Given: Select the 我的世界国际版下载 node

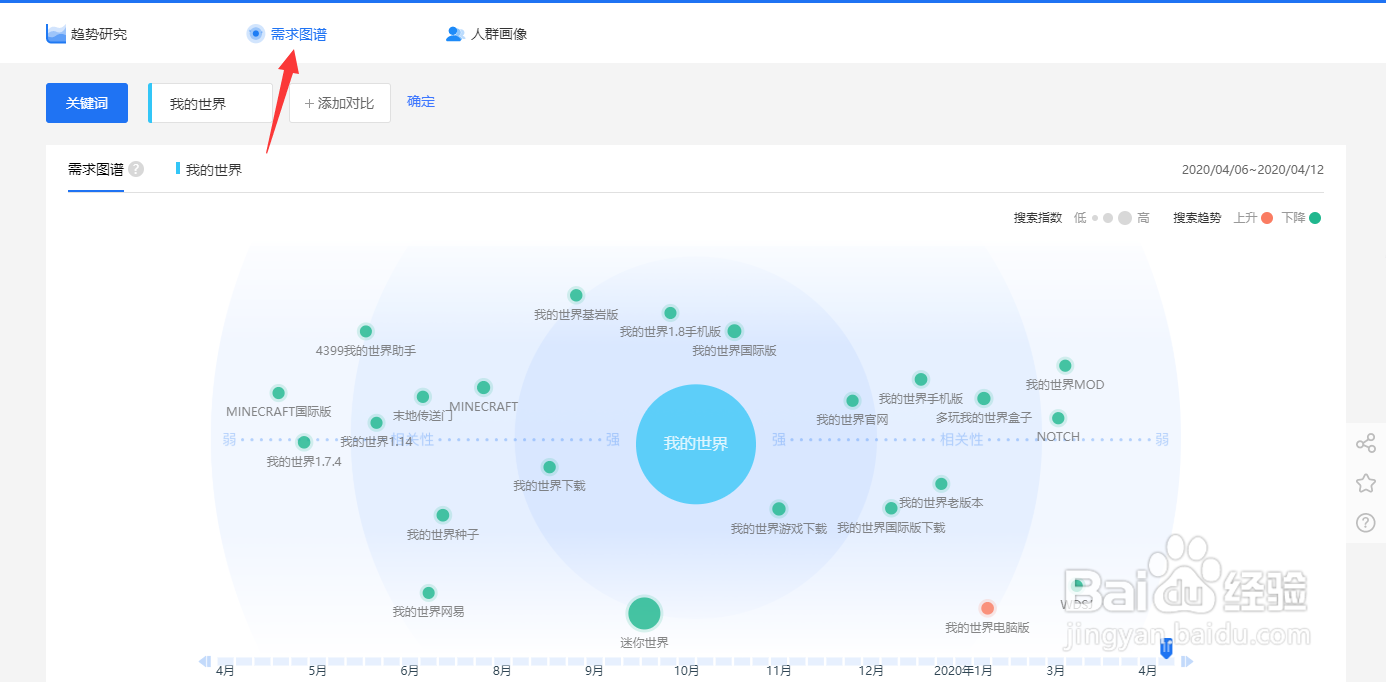Looking at the screenshot, I should click(891, 508).
